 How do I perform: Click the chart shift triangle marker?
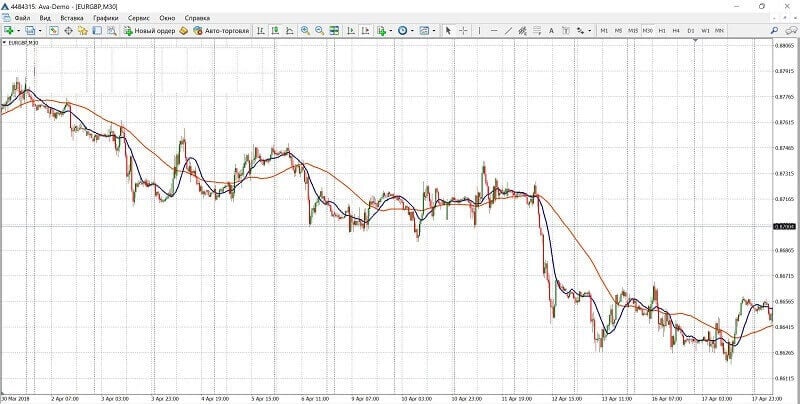695,40
